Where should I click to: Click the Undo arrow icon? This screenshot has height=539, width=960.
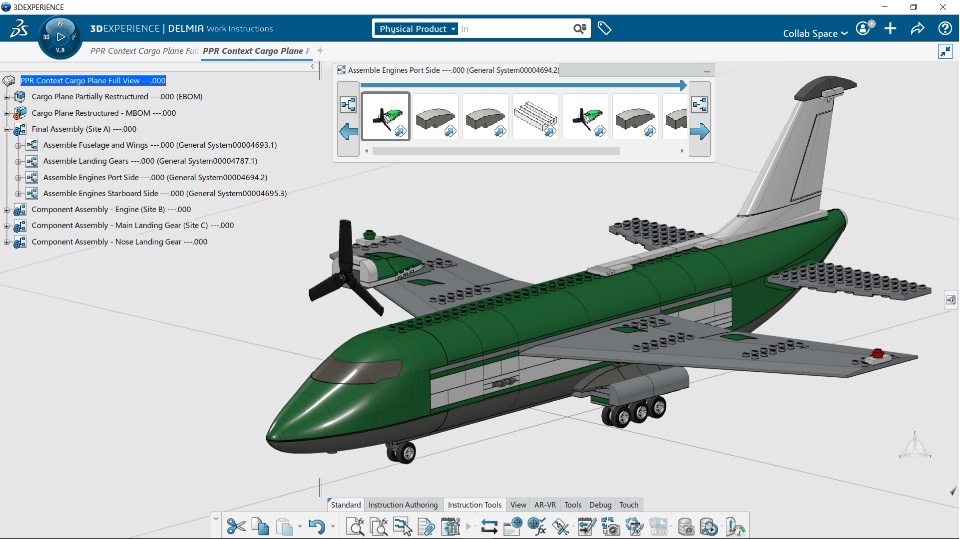pos(317,526)
